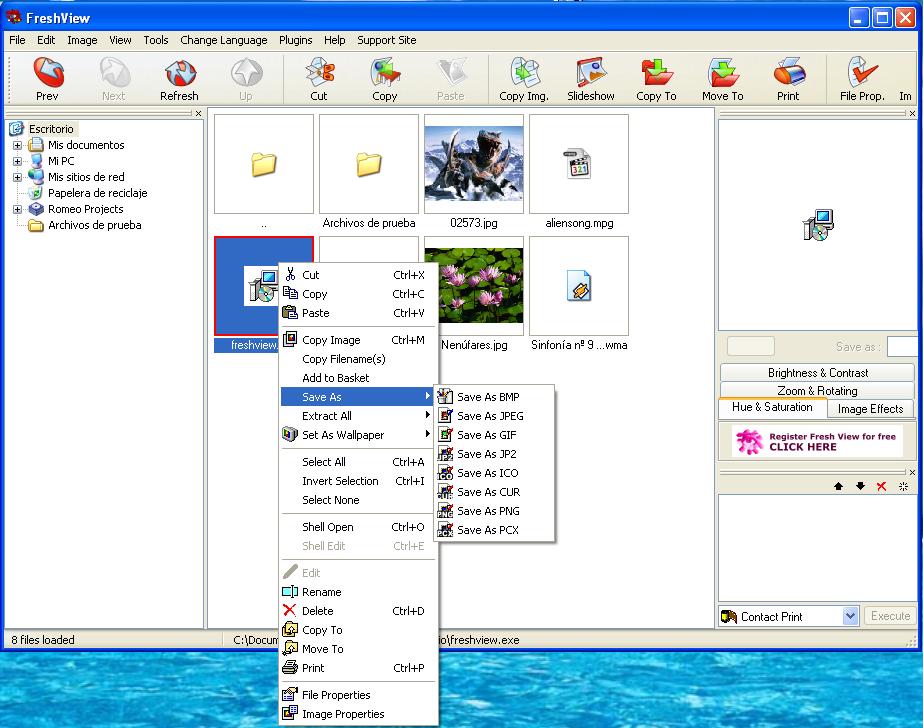The height and width of the screenshot is (728, 923).
Task: Click the Set As Wallpaper menu icon
Action: (x=290, y=434)
